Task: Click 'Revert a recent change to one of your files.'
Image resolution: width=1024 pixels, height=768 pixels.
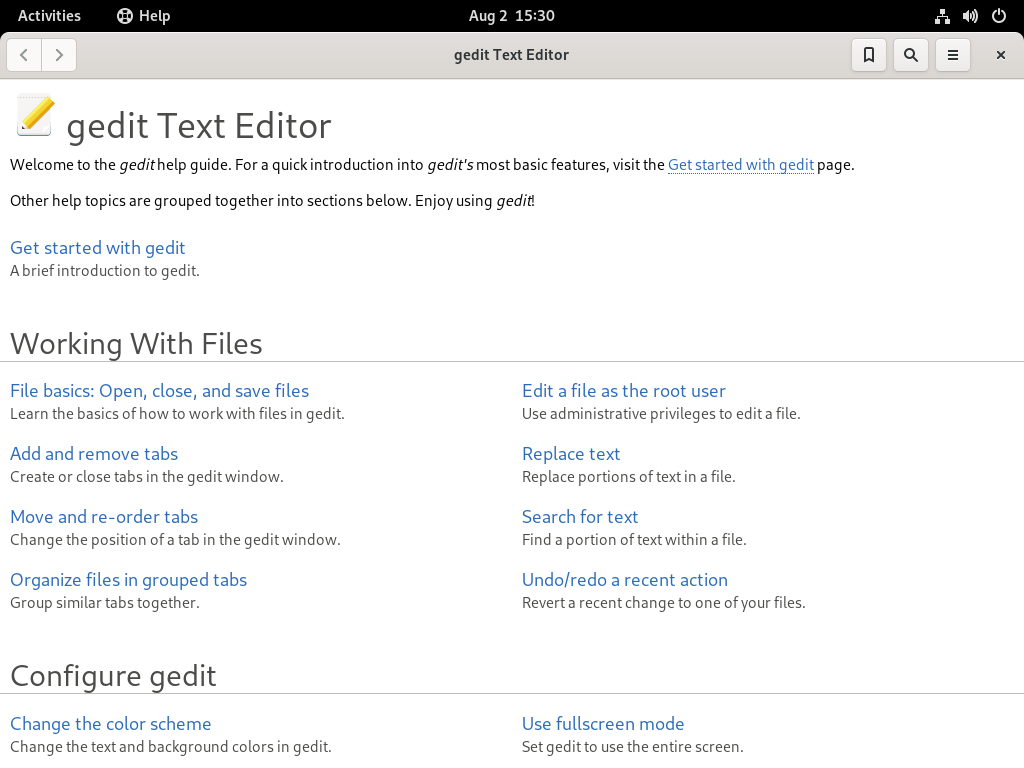Action: (664, 603)
